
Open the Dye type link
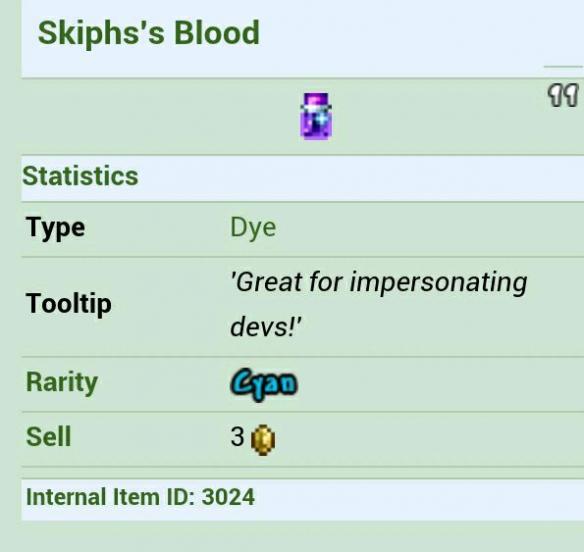point(253,228)
